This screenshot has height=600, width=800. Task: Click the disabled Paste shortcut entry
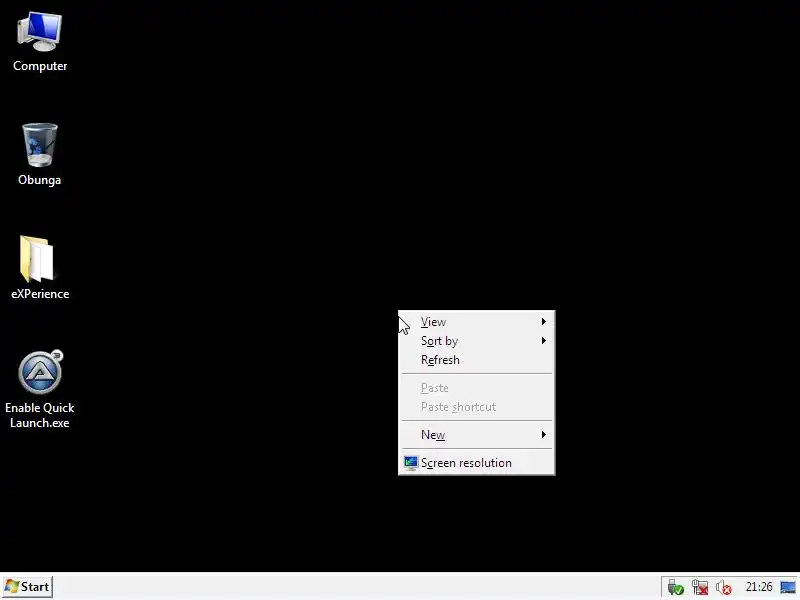tap(477, 407)
